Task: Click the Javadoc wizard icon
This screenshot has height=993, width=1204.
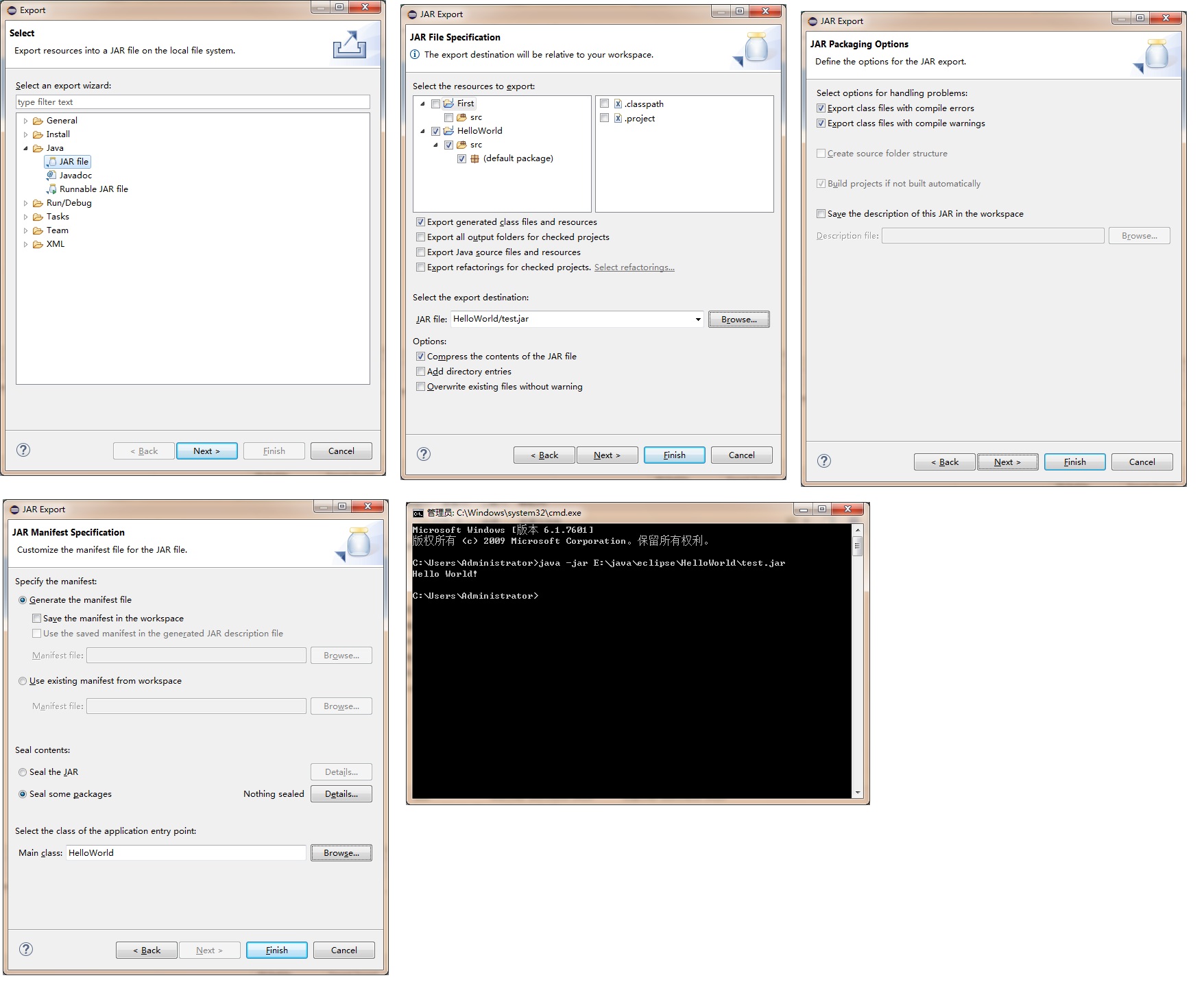Action: tap(51, 176)
